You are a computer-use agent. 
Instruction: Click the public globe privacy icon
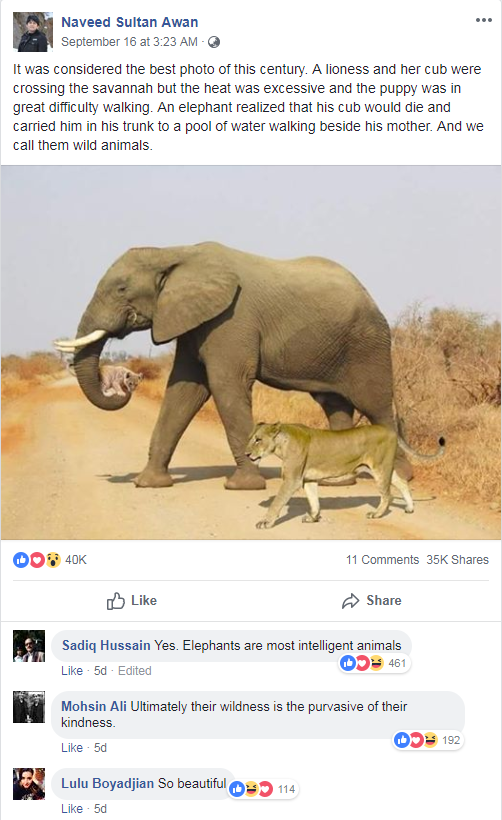tap(214, 42)
